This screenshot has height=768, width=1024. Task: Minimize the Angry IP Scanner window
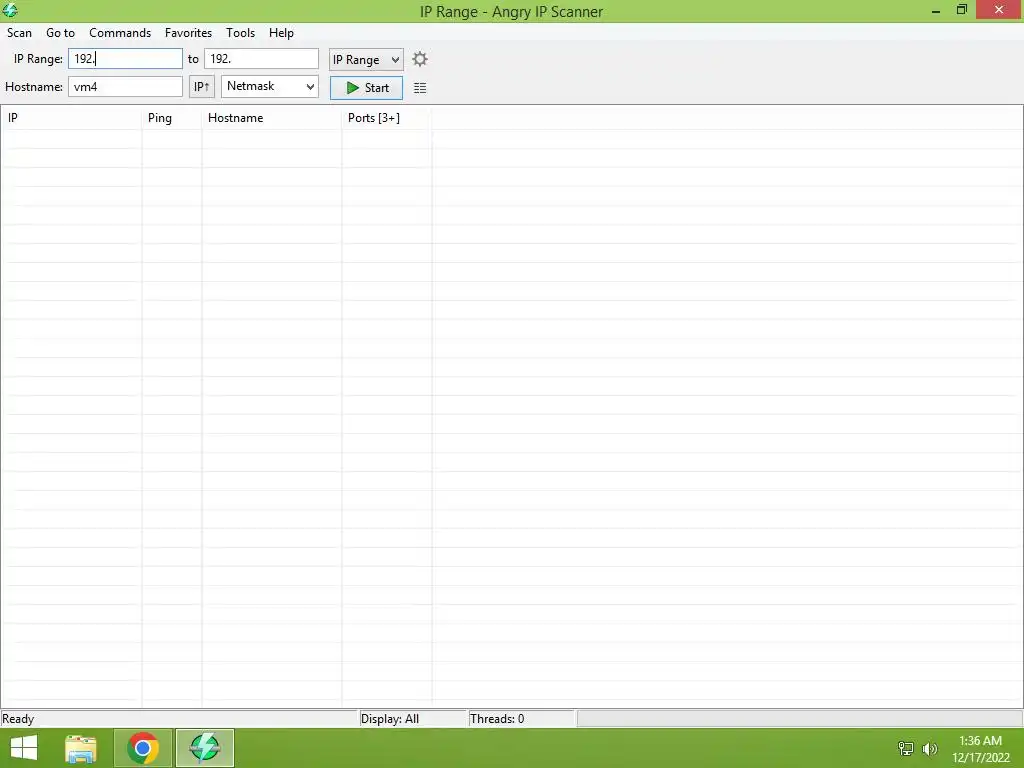pyautogui.click(x=936, y=10)
